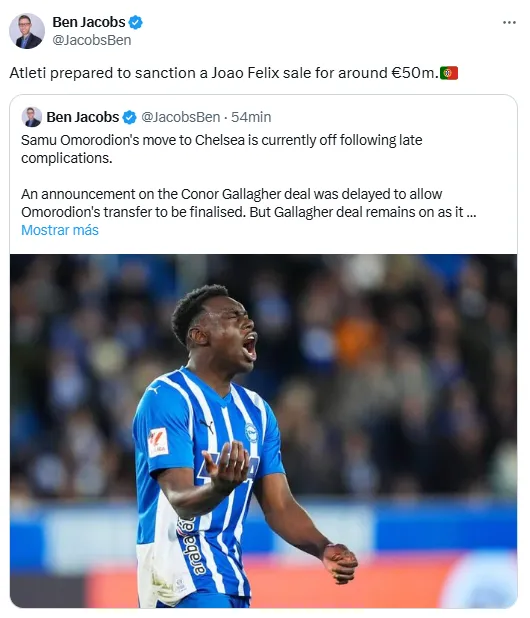Open the Omorodion photo in quoted tweet

pos(263,431)
